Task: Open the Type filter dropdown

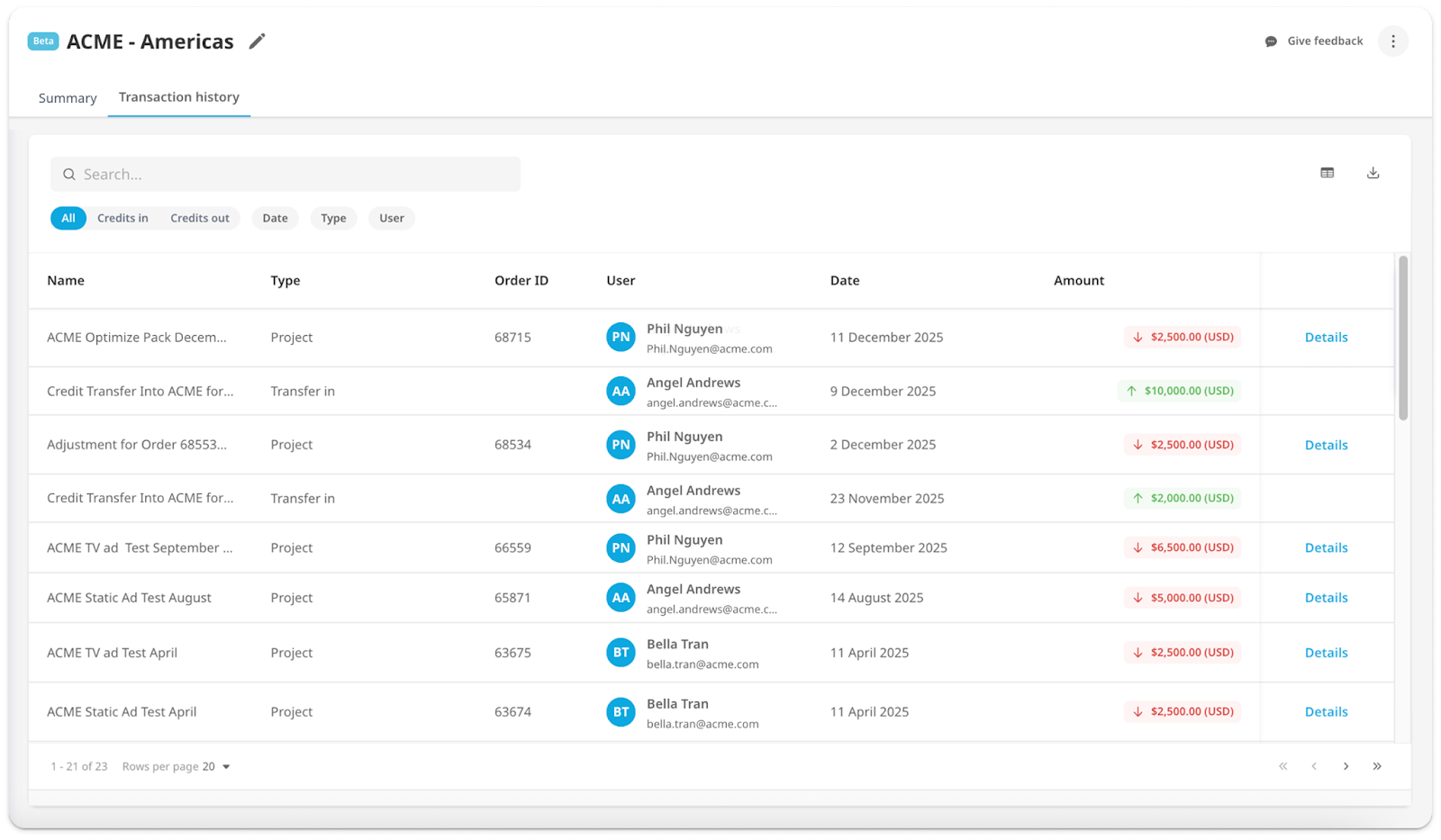Action: pyautogui.click(x=333, y=218)
